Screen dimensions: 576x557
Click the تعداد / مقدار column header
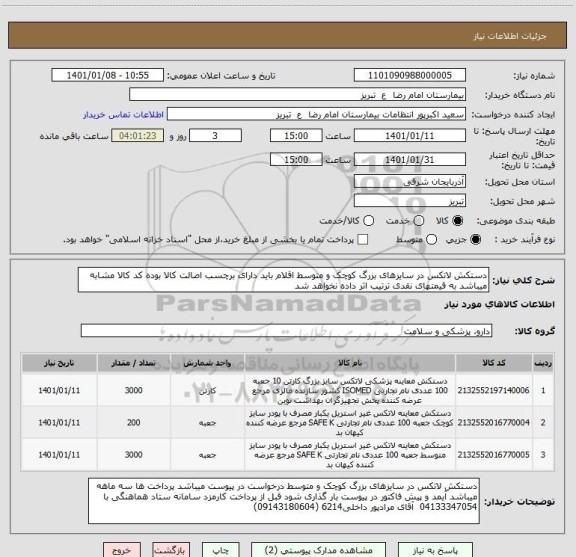click(133, 363)
